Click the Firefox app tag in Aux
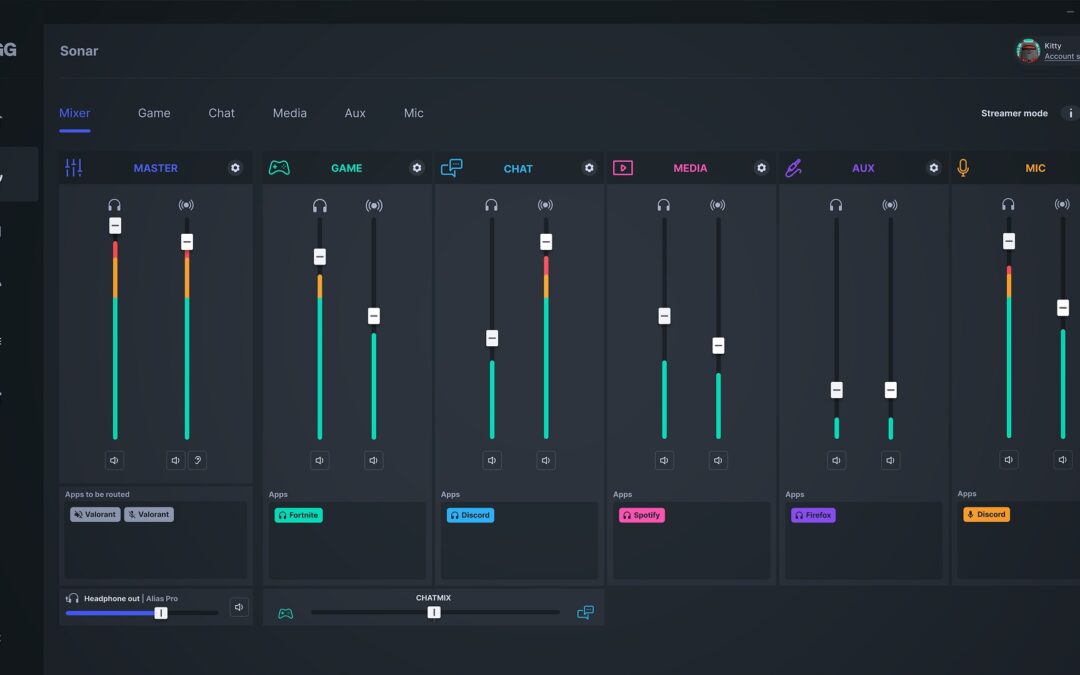This screenshot has height=675, width=1080. pyautogui.click(x=812, y=515)
